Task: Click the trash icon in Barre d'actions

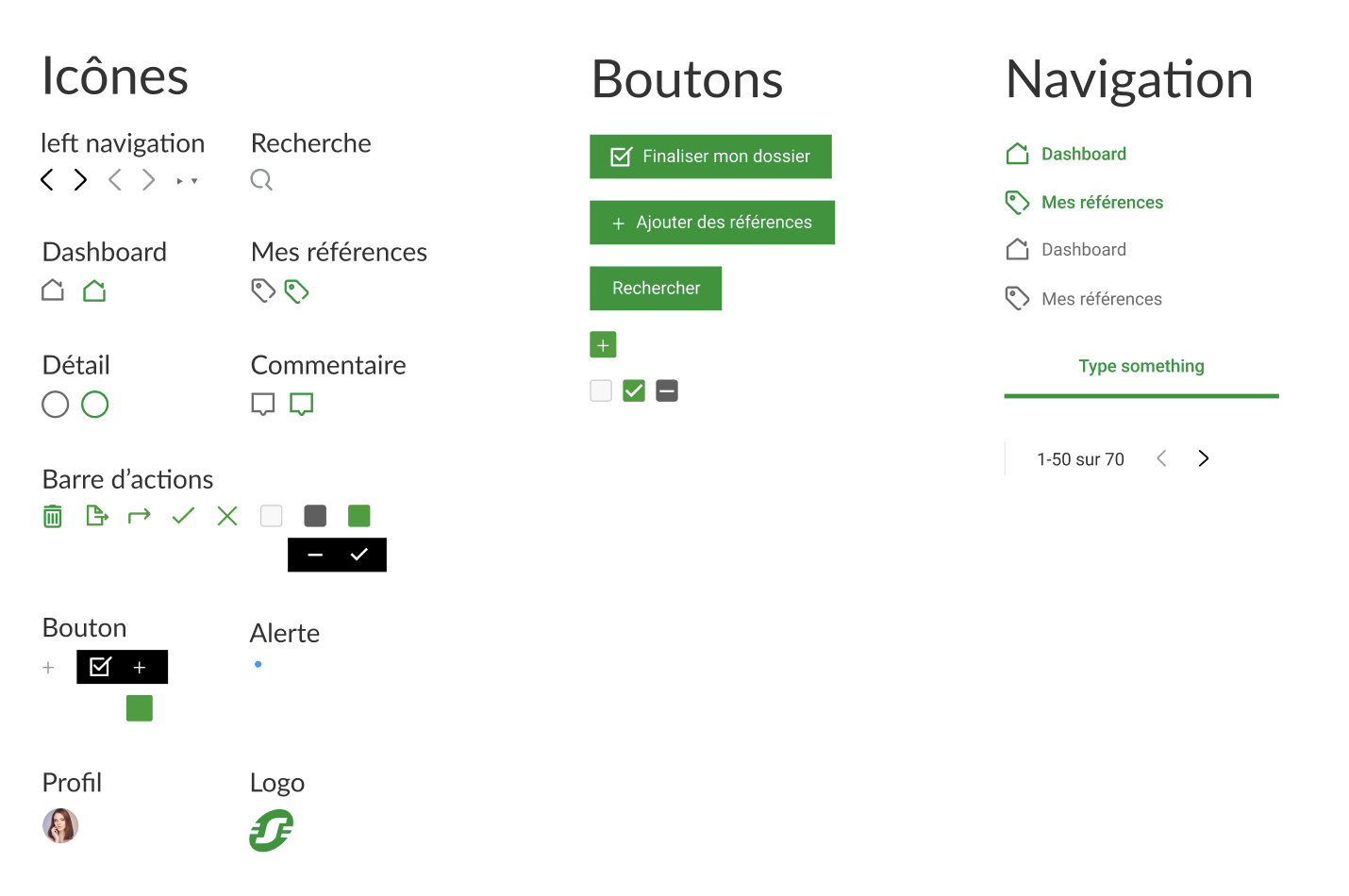Action: click(x=53, y=516)
